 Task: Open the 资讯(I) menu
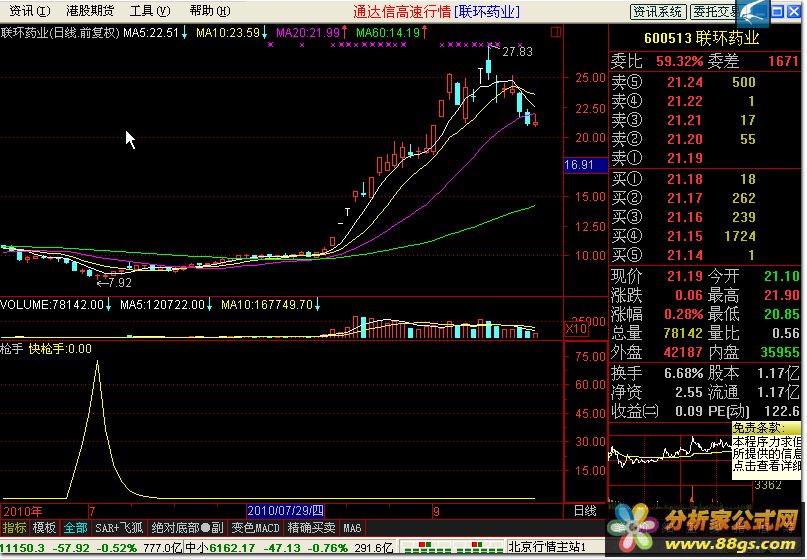click(30, 10)
